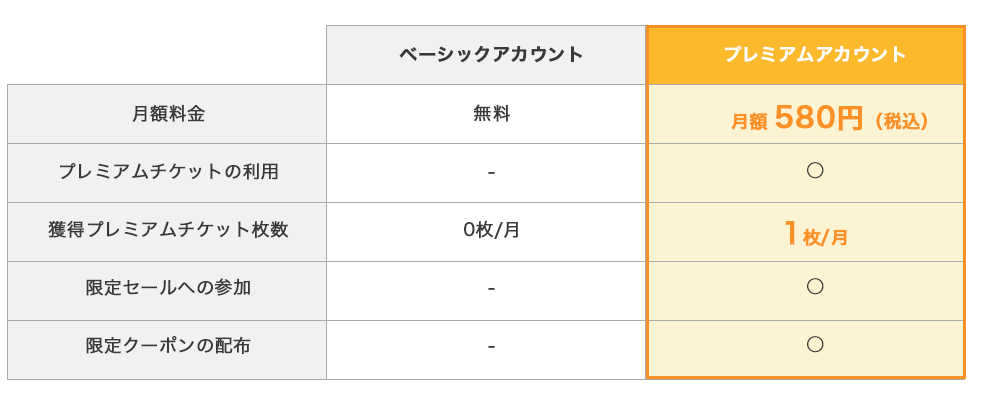Click the dash in basic 限定クーポンの配布 cell
The image size is (982, 394).
point(491,346)
